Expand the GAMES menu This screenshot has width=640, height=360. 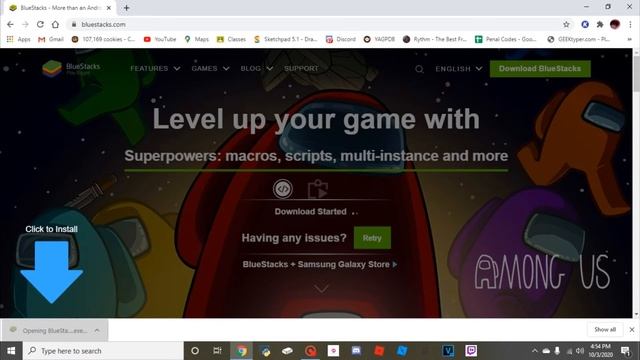(210, 69)
